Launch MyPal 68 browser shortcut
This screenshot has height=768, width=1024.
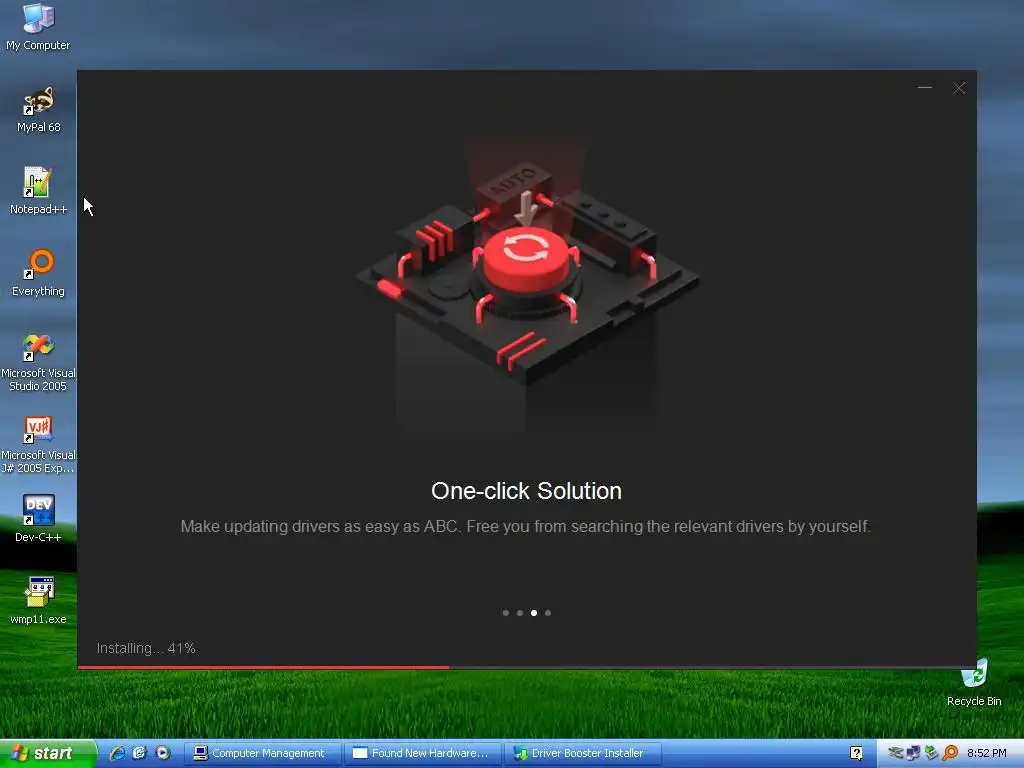coord(38,109)
